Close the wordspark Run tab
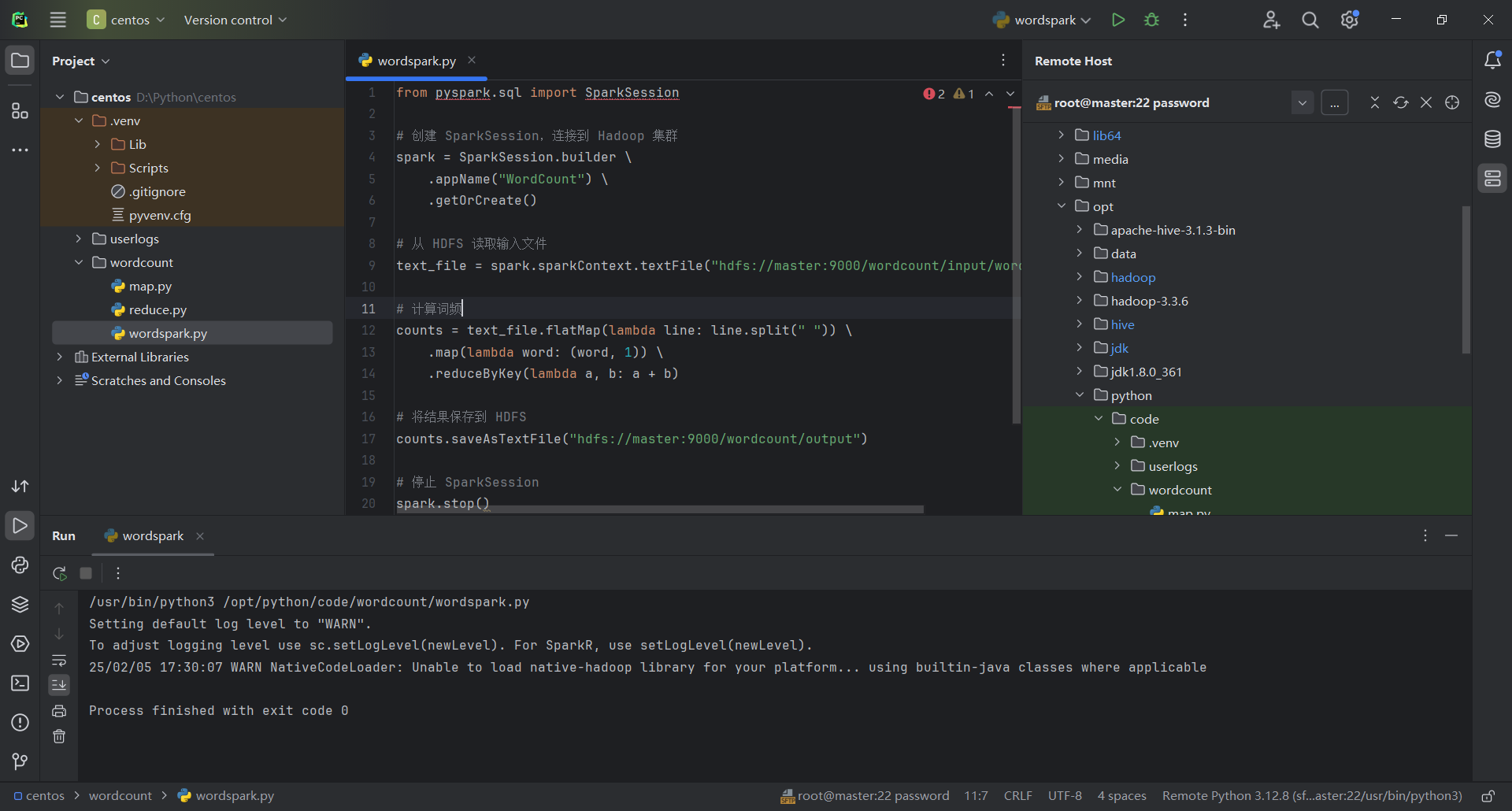Screen dimensions: 1512x811 click(200, 535)
